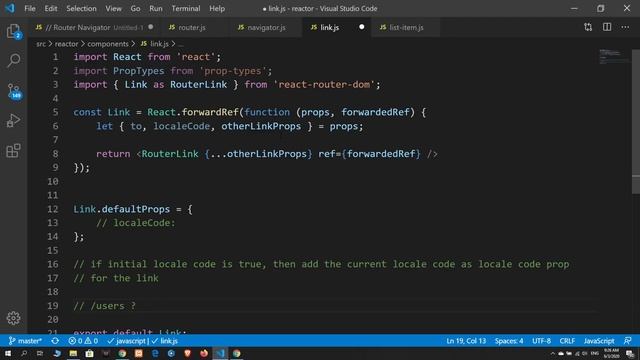Screen dimensions: 640x360
Task: Click the link.js status bar check item
Action: click(165, 341)
